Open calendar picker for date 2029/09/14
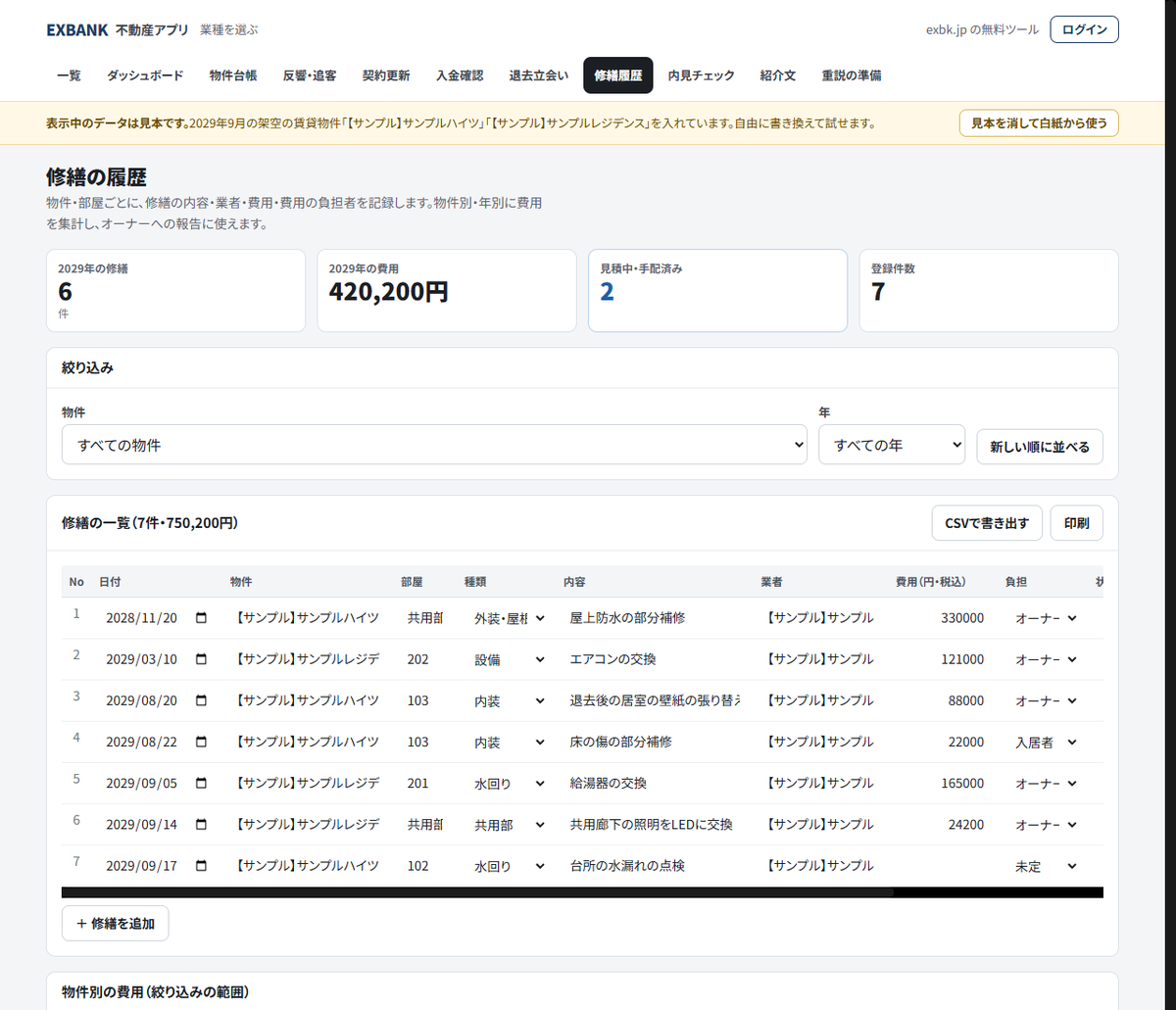The height and width of the screenshot is (1010, 1176). pos(202,824)
